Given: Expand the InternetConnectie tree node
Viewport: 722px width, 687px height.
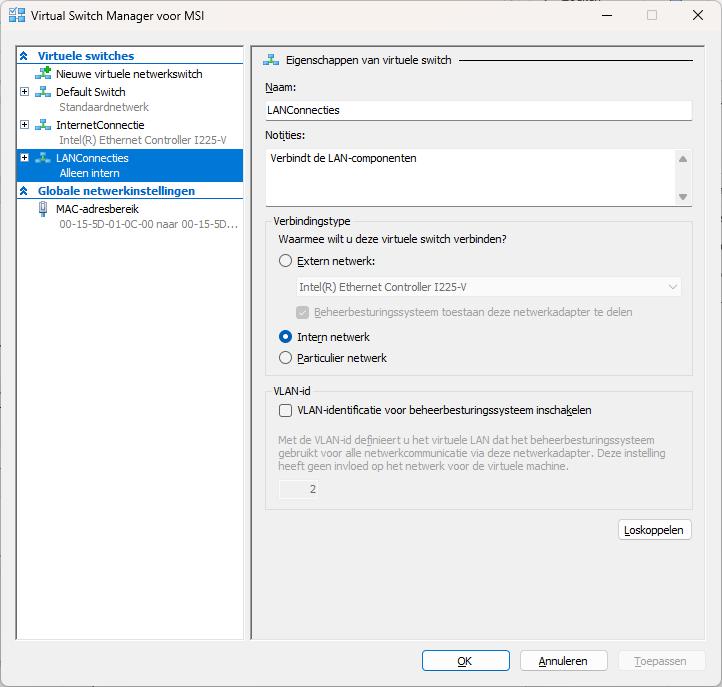Looking at the screenshot, I should coord(24,124).
